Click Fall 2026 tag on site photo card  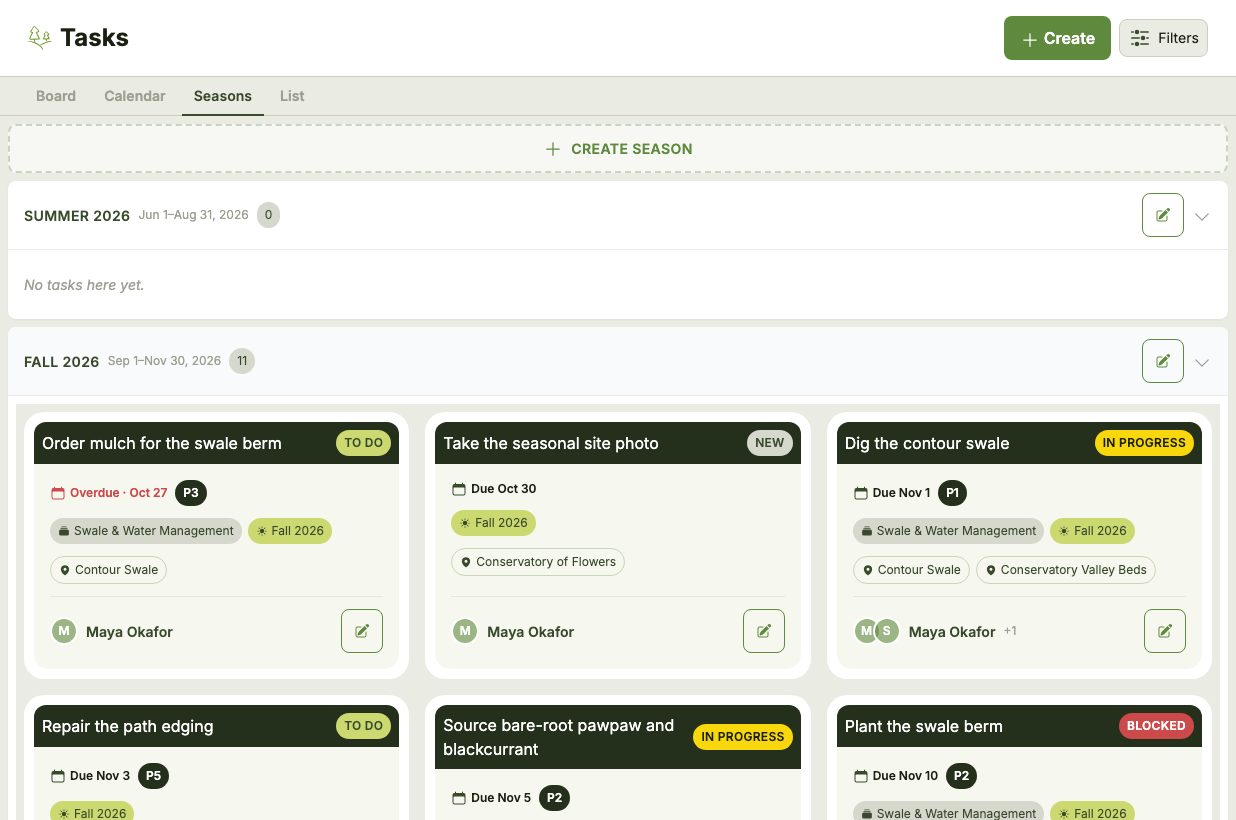(494, 523)
